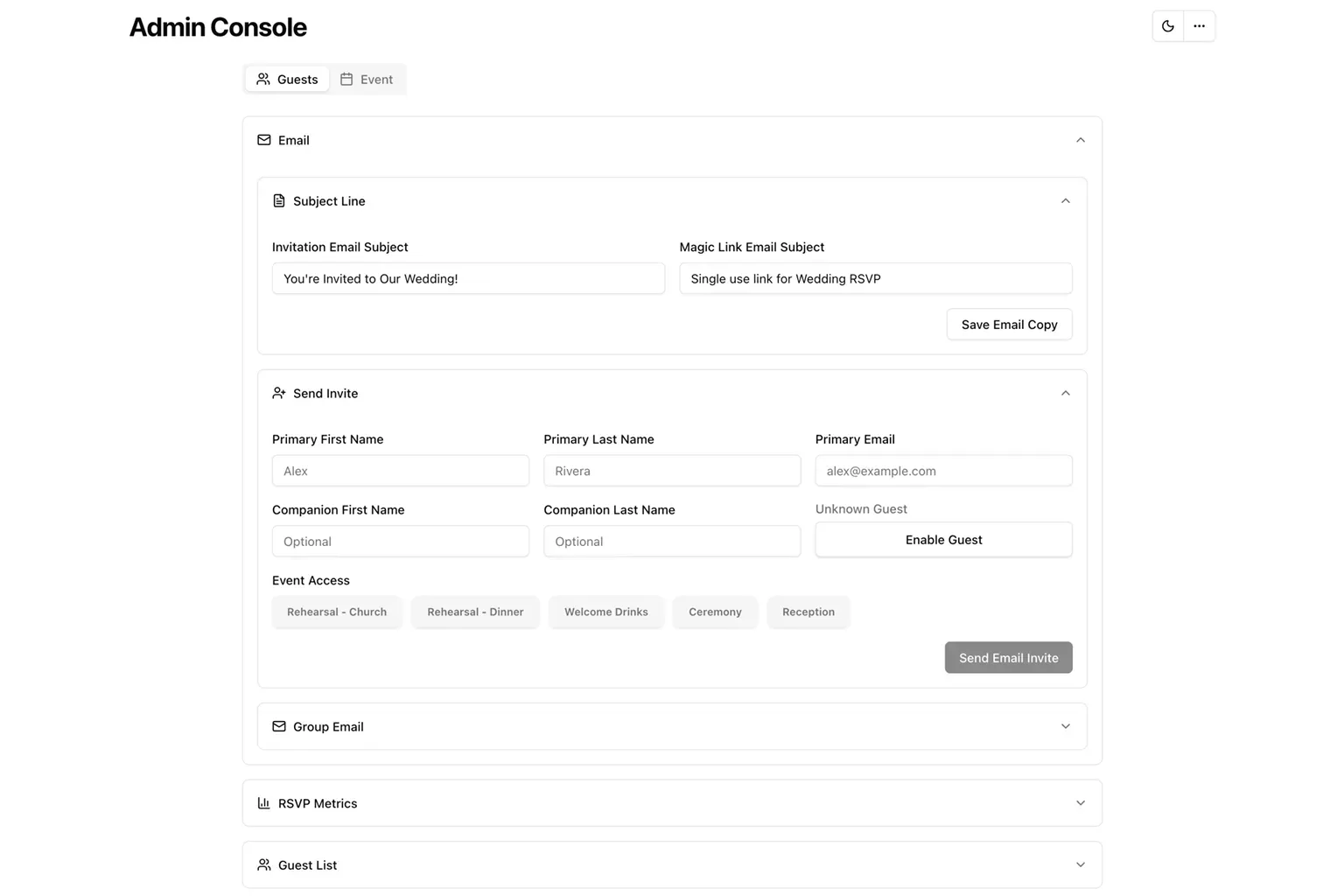This screenshot has width=1344, height=896.
Task: Toggle Reception event access
Action: (808, 612)
